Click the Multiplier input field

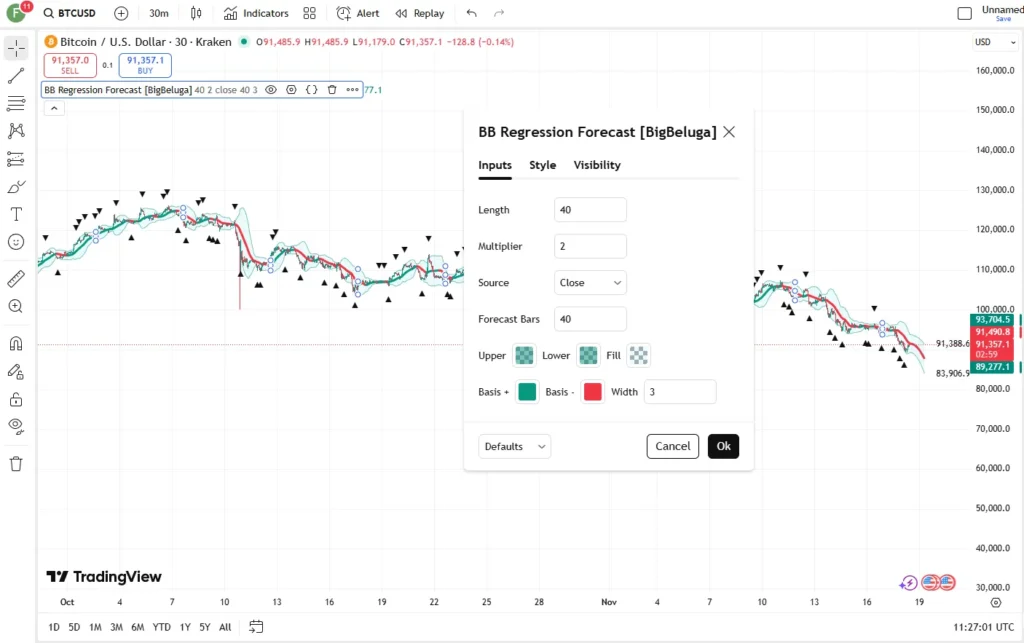pyautogui.click(x=590, y=246)
